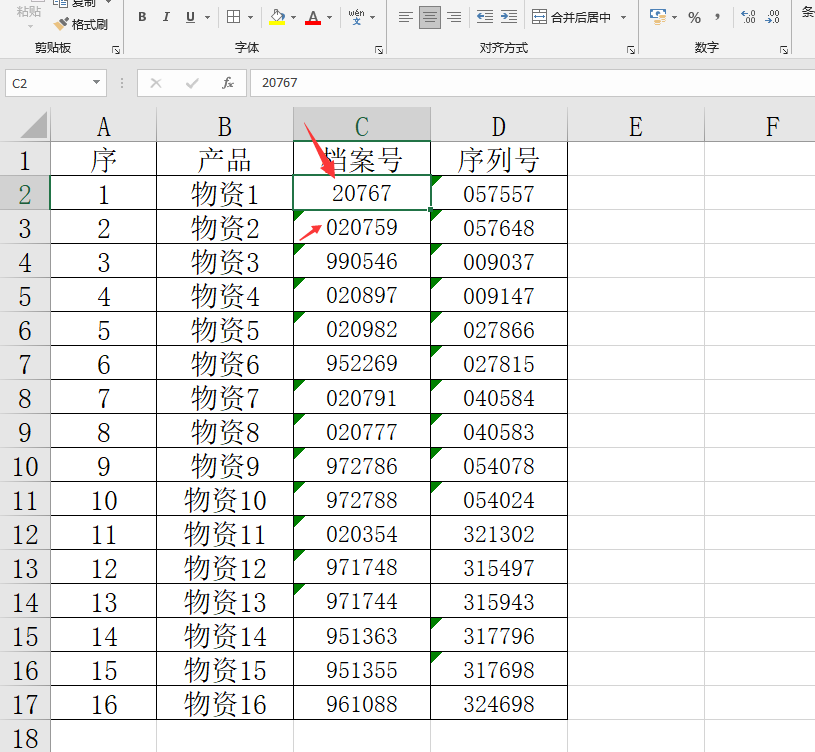Open 合并后居中 dropdown arrow
This screenshot has width=815, height=752.
coord(623,17)
